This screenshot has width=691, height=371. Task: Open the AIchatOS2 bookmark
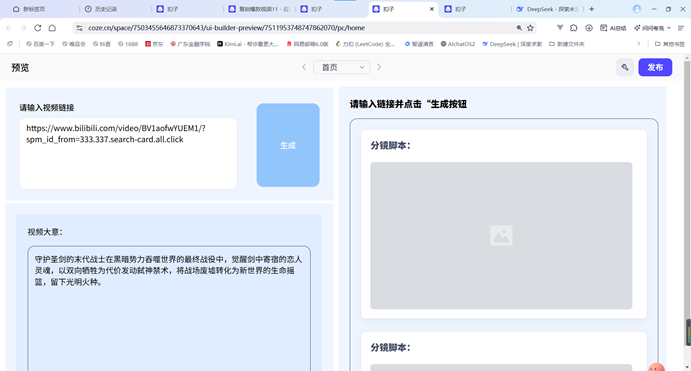458,44
